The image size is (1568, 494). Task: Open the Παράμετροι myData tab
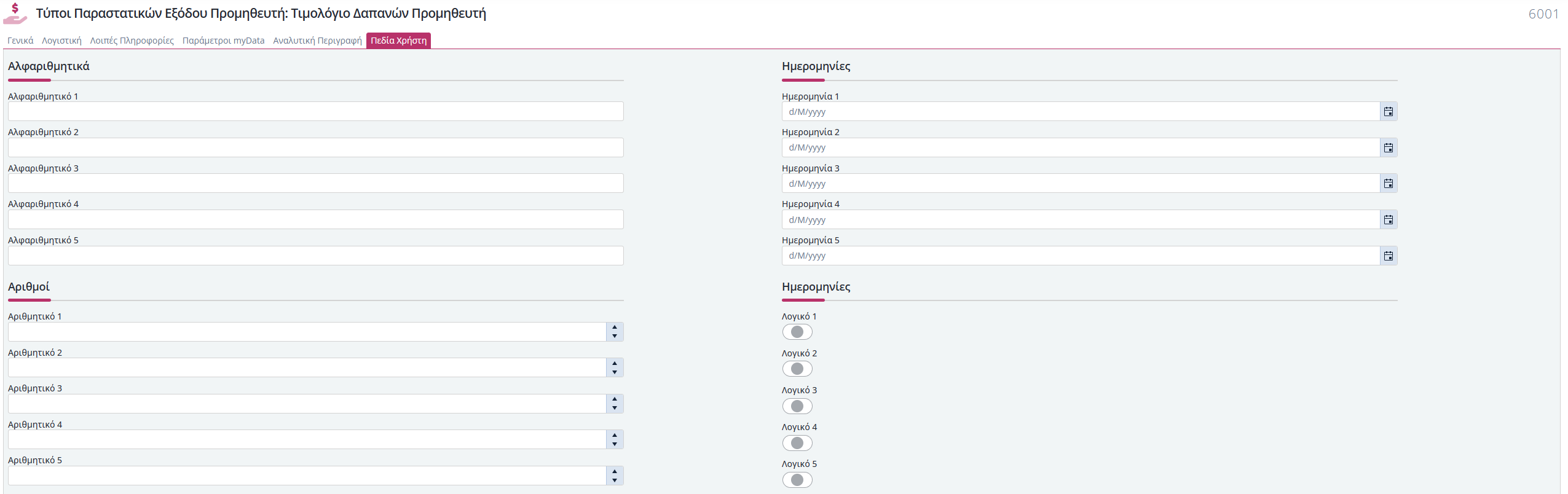[223, 41]
